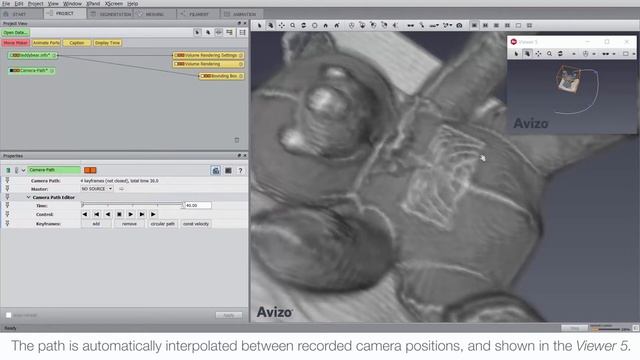The width and height of the screenshot is (640, 360).
Task: Toggle tree view layout in Project View toolbar
Action: (242, 32)
